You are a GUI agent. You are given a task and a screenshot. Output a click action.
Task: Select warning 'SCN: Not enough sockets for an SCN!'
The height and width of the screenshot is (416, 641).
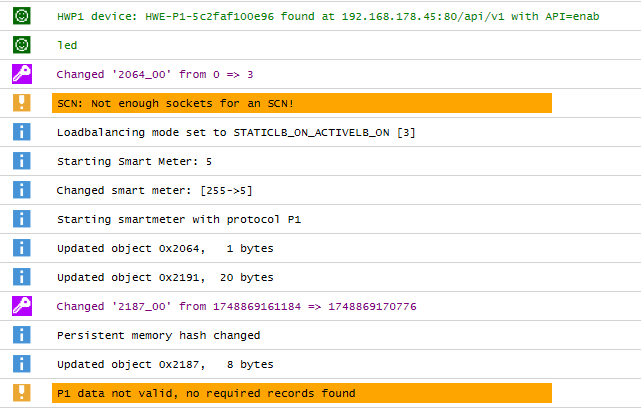point(302,103)
